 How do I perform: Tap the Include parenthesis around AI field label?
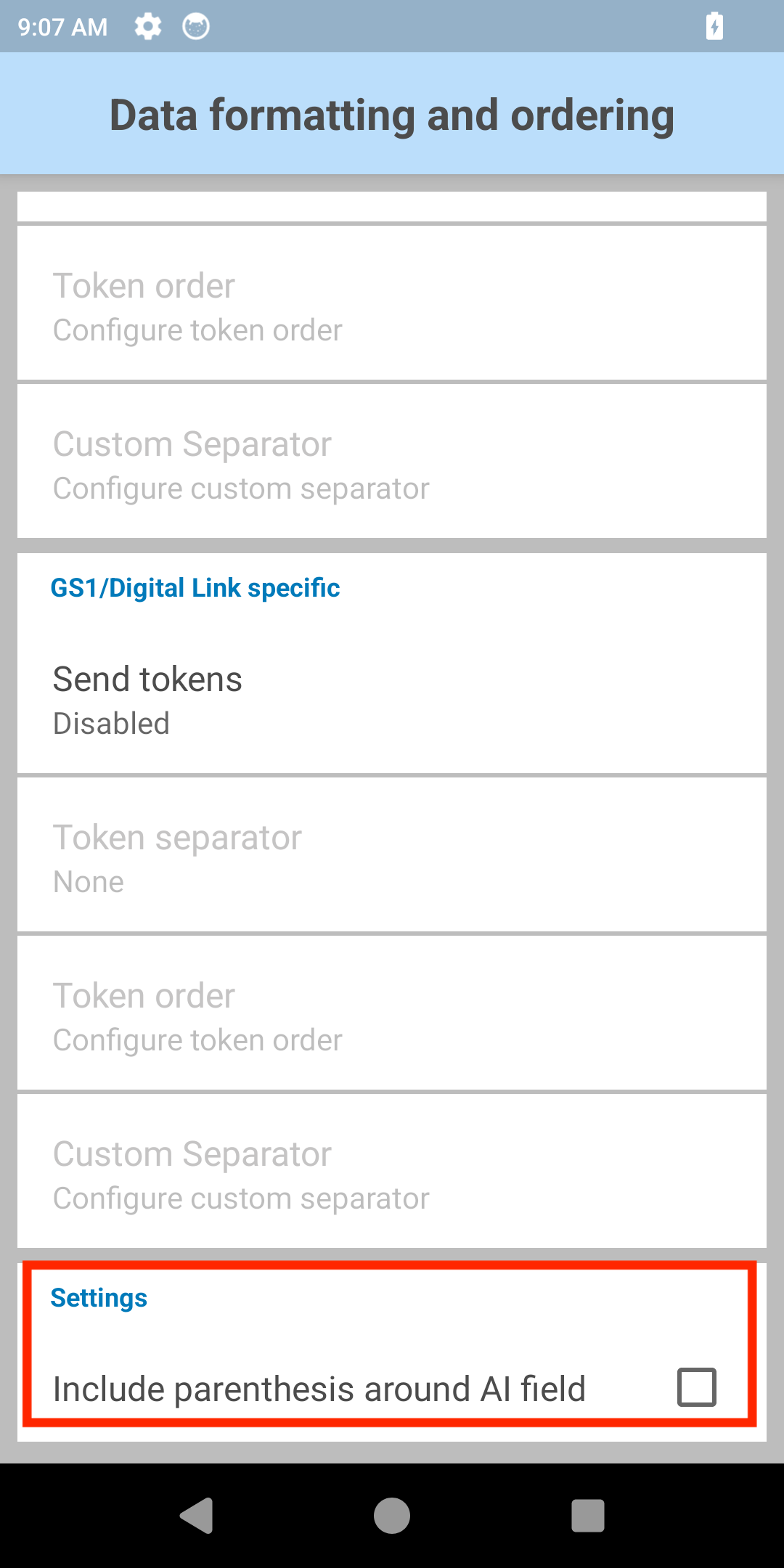click(319, 1389)
